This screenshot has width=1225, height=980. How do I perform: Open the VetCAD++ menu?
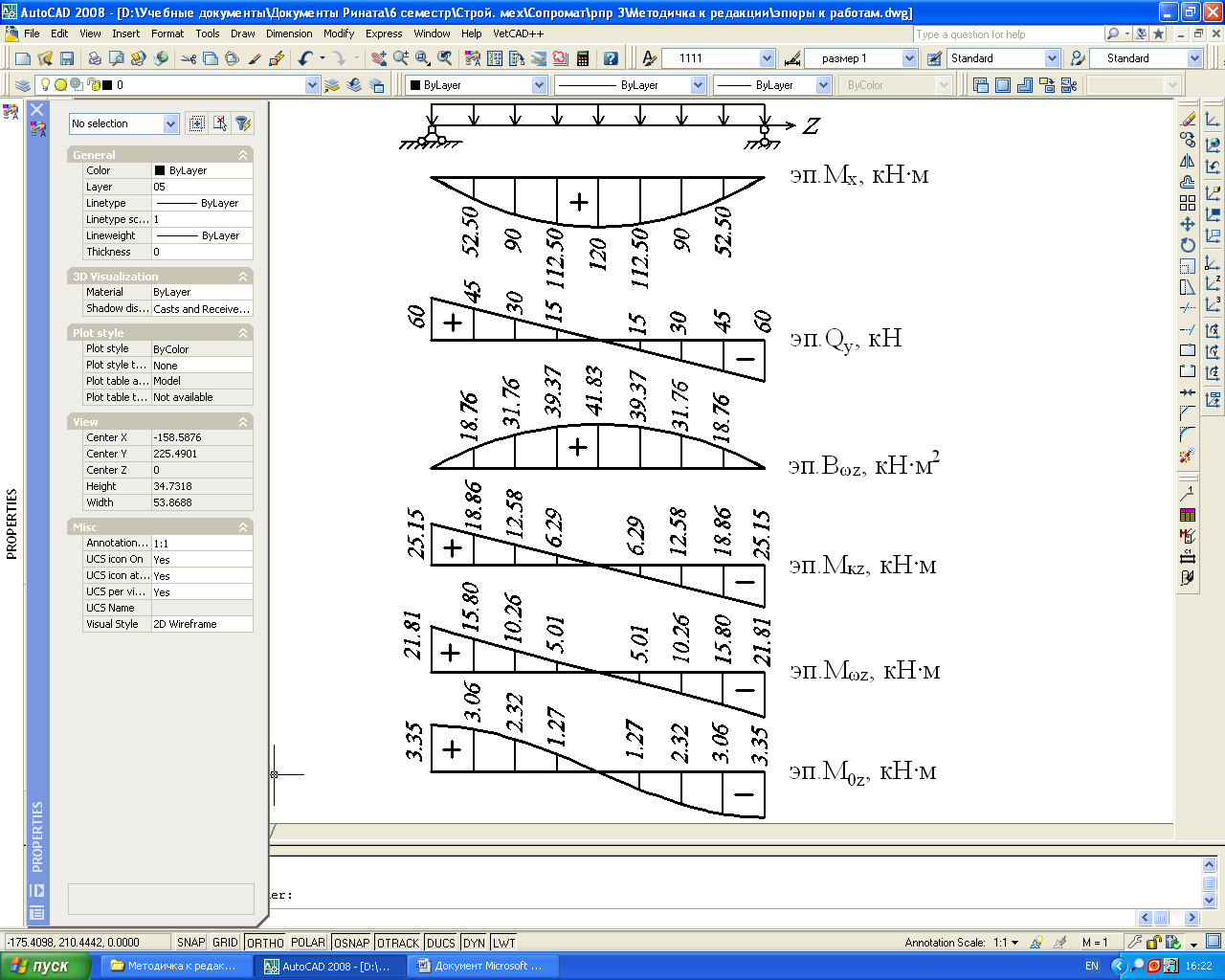coord(518,33)
